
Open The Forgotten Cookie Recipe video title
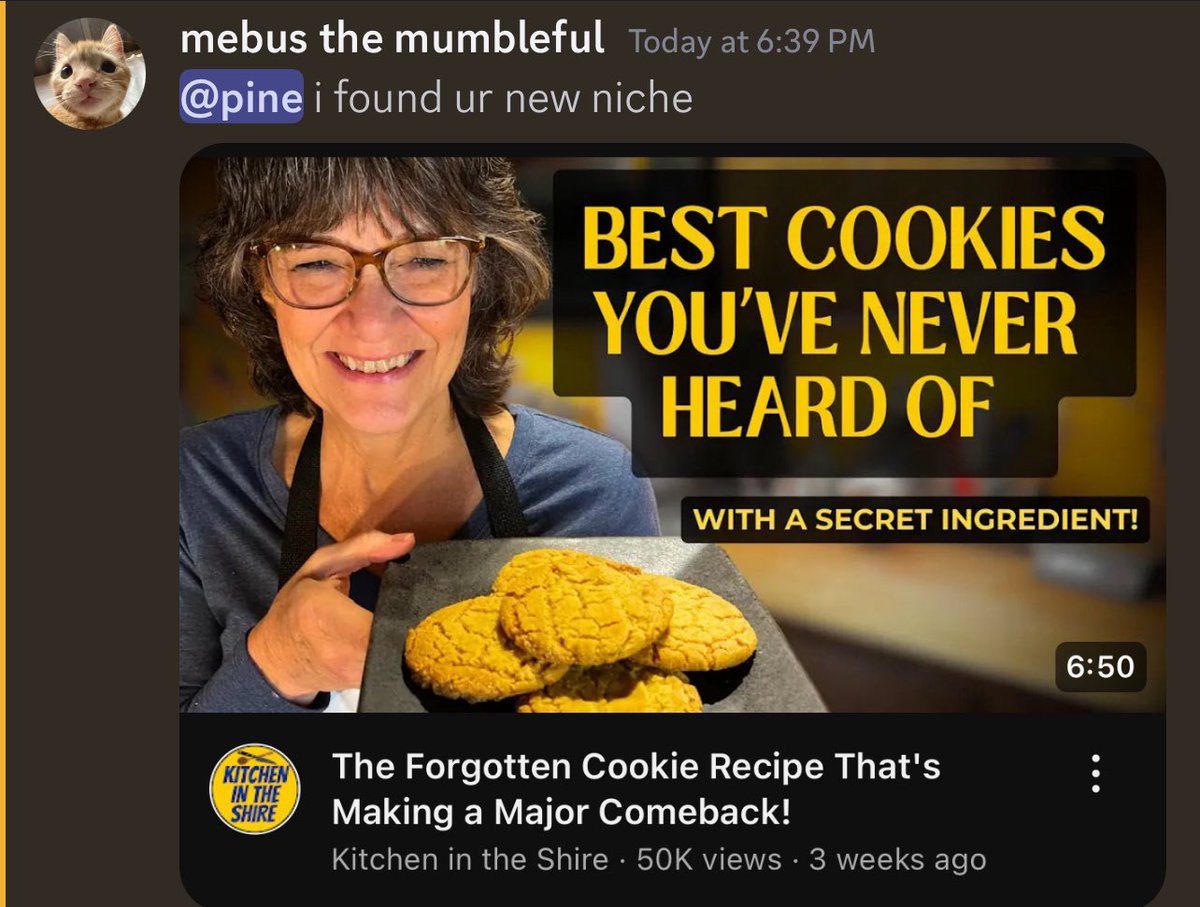636,789
